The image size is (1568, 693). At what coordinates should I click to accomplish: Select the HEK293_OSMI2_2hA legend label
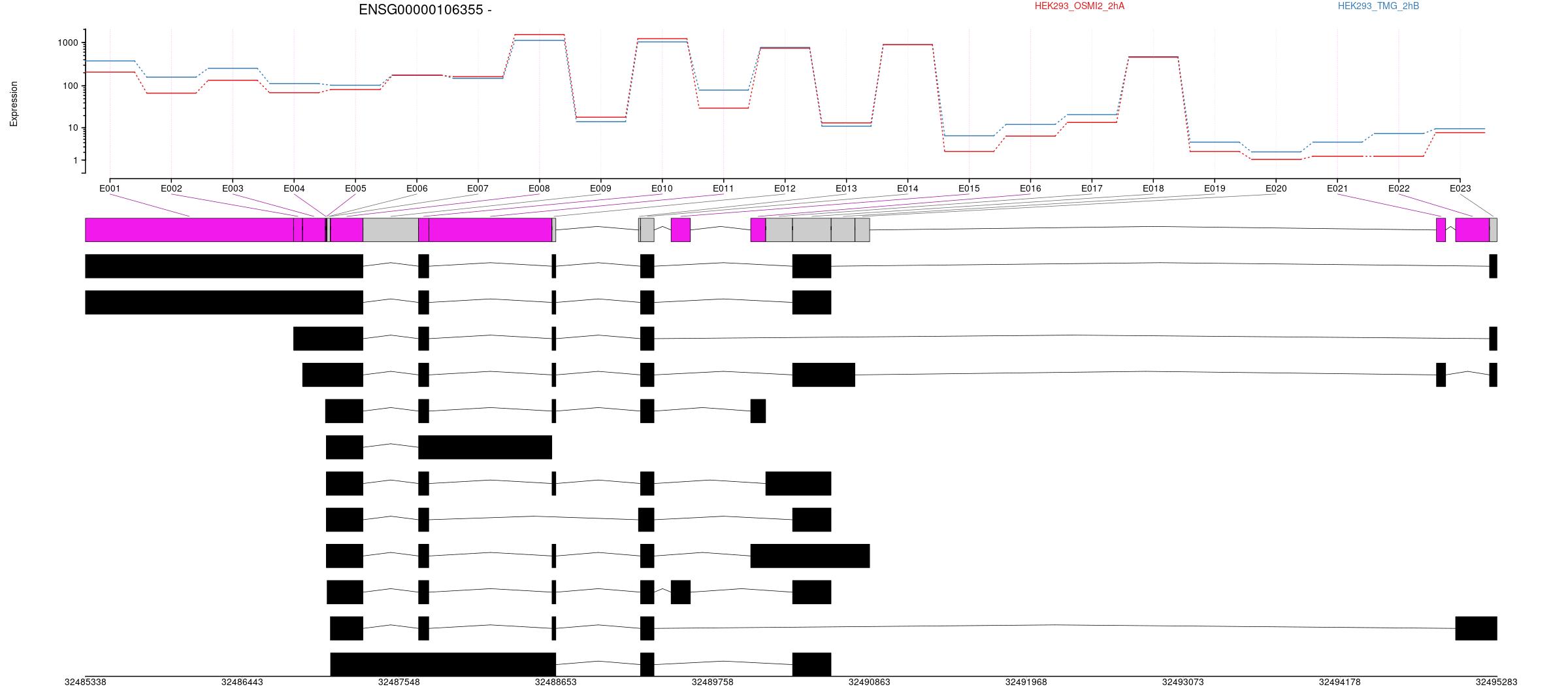point(1079,6)
